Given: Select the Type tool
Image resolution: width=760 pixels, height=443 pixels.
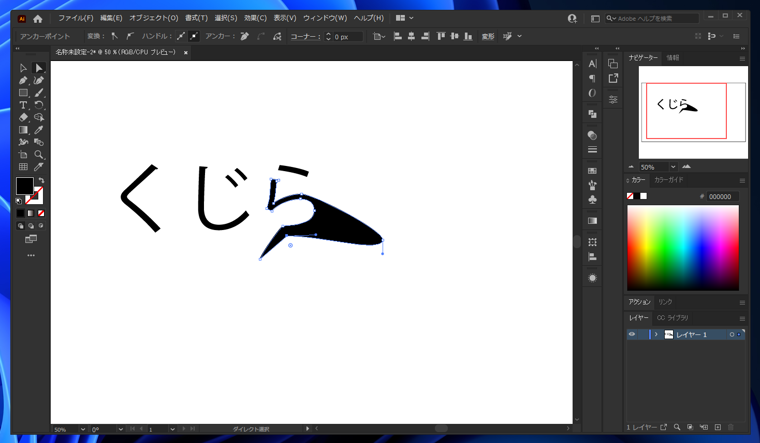Looking at the screenshot, I should [x=23, y=105].
